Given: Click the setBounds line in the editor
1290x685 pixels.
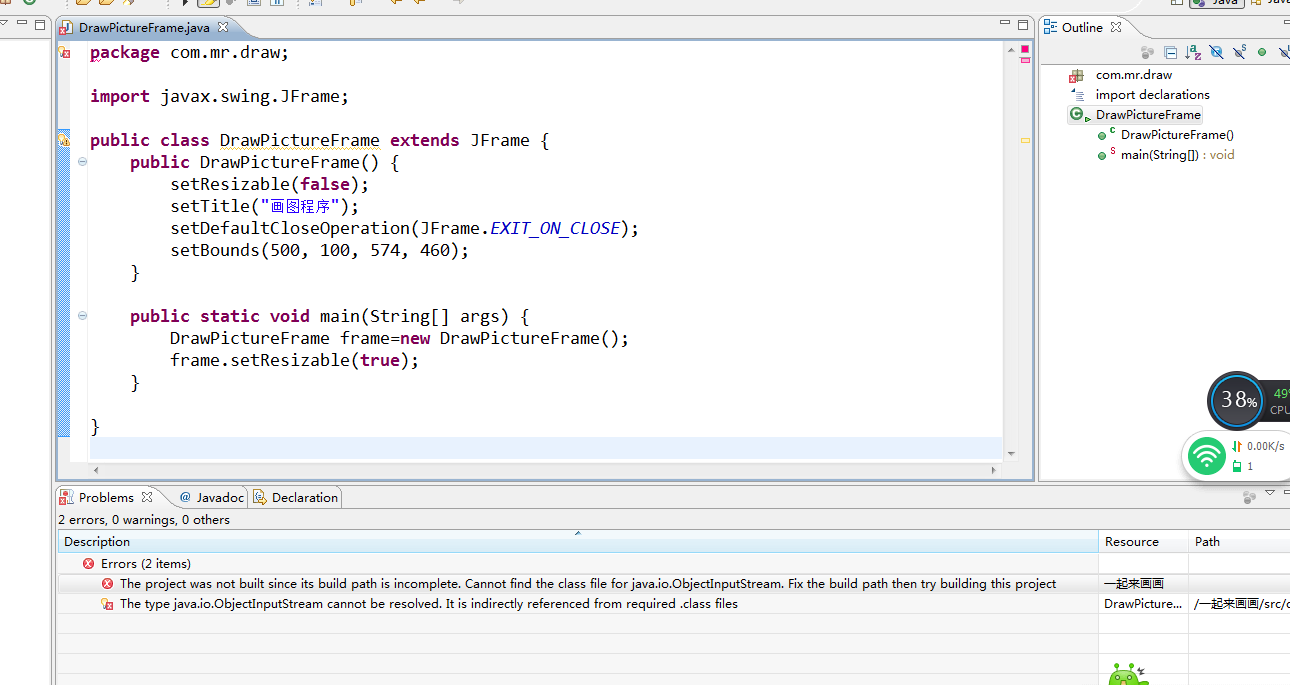Looking at the screenshot, I should [319, 250].
